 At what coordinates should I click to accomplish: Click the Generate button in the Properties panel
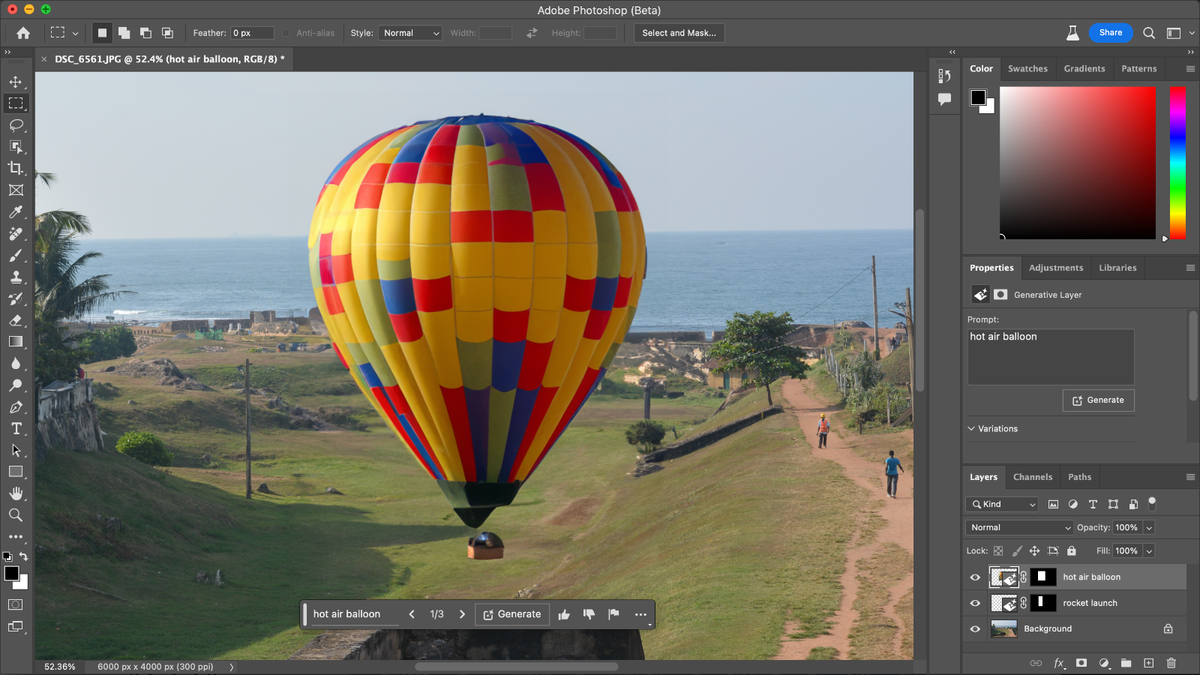click(1098, 399)
